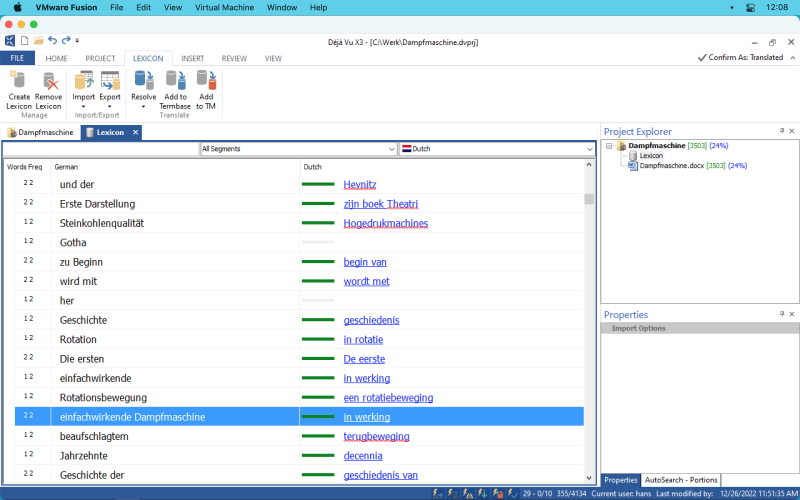
Task: Open the Virtual Machine menu
Action: coord(224,8)
